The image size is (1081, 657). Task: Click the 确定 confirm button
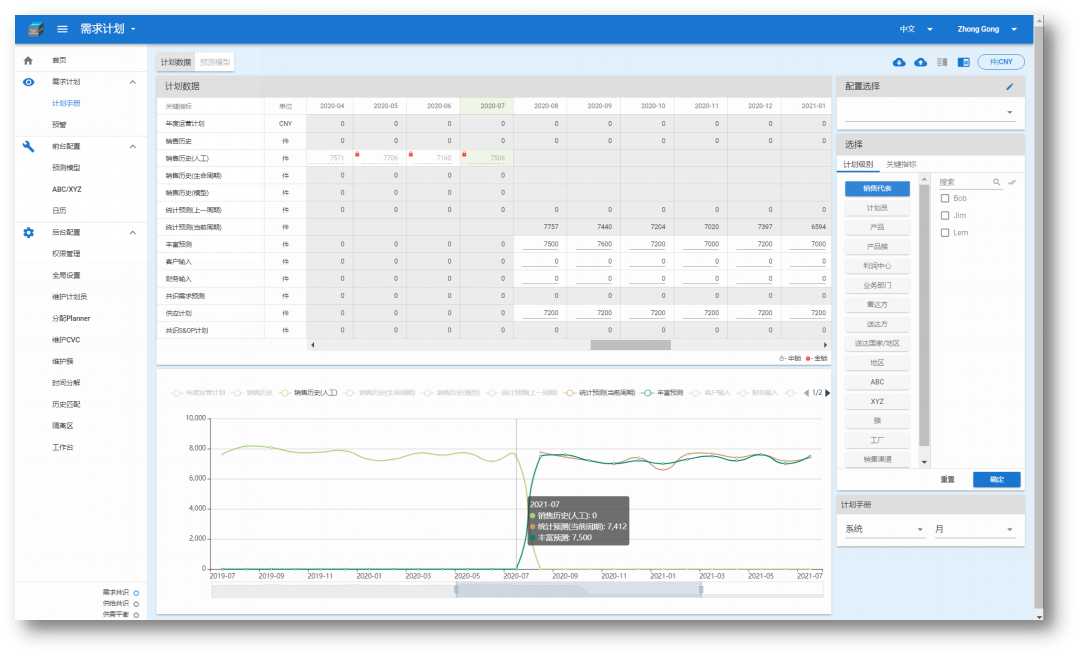coord(996,479)
